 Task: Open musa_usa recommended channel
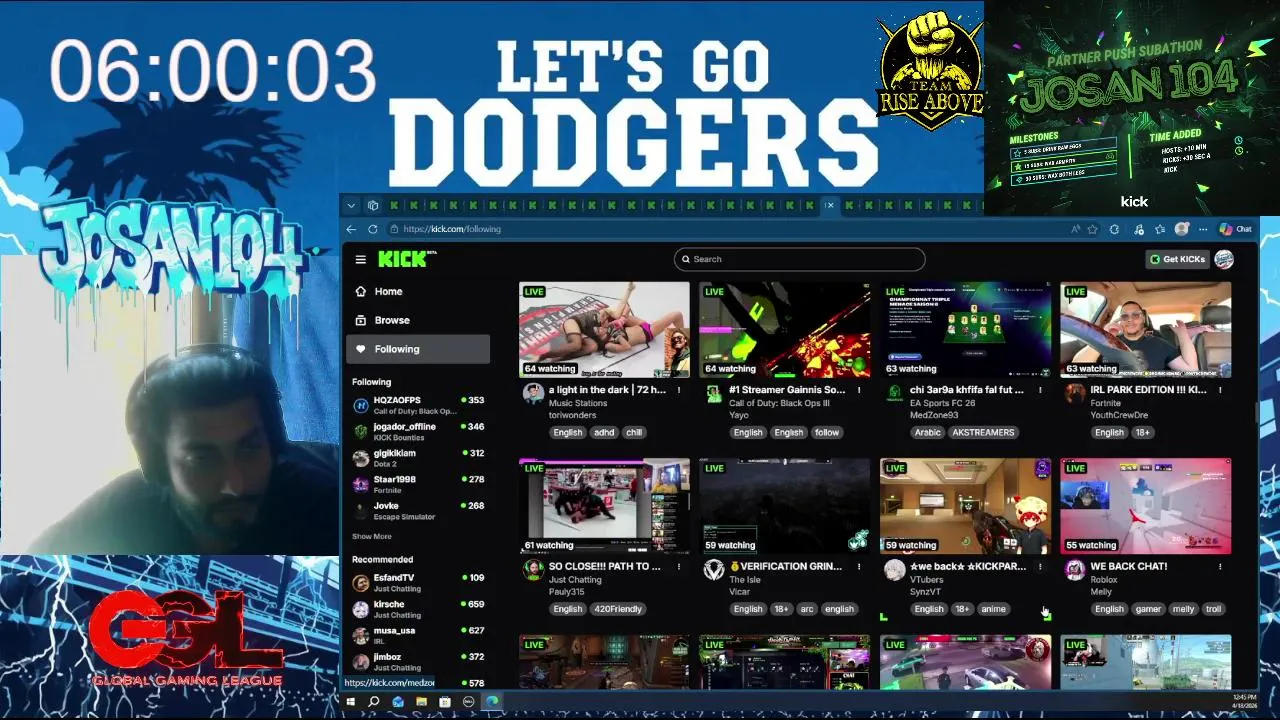tap(418, 635)
